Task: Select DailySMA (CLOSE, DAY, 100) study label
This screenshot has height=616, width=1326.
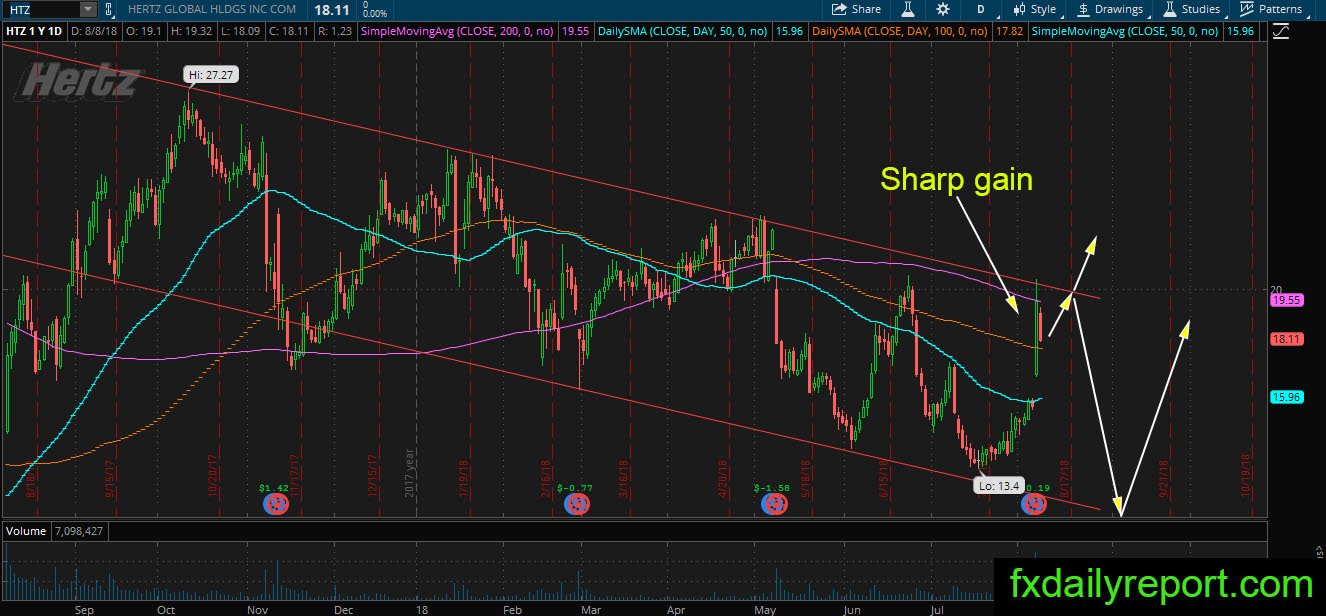Action: pos(900,32)
